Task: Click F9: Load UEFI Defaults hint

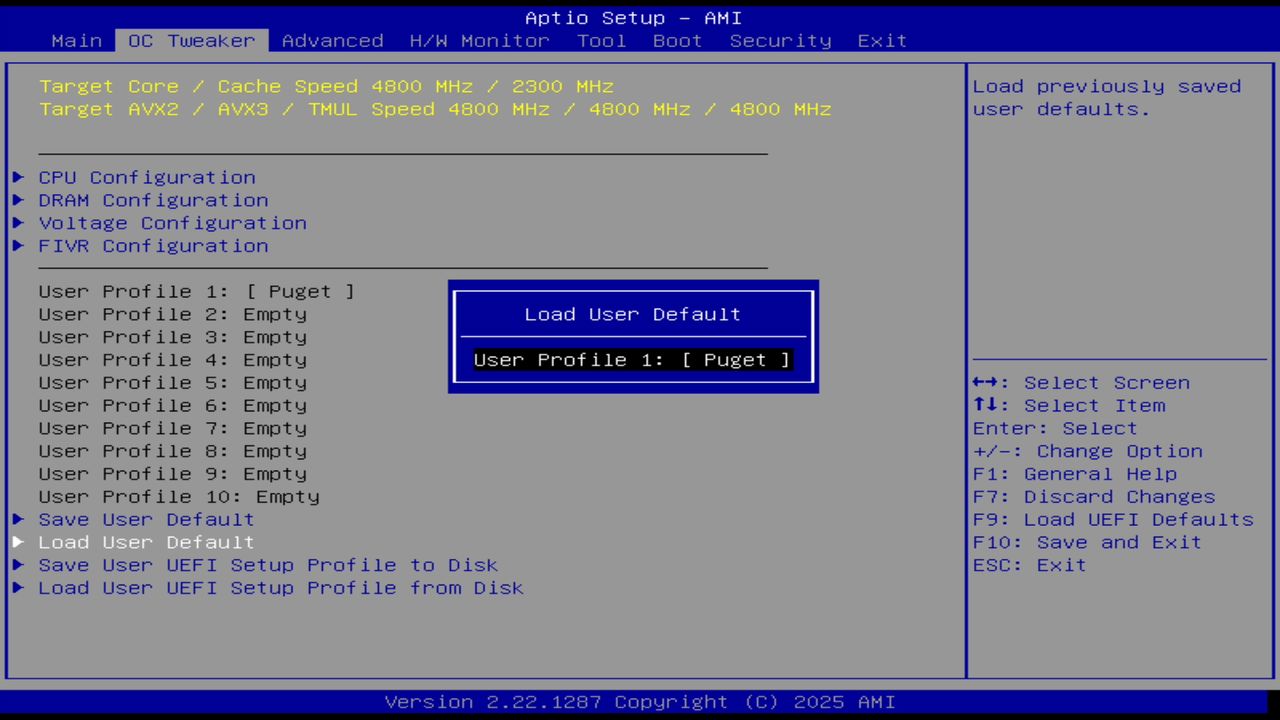Action: [x=1113, y=520]
